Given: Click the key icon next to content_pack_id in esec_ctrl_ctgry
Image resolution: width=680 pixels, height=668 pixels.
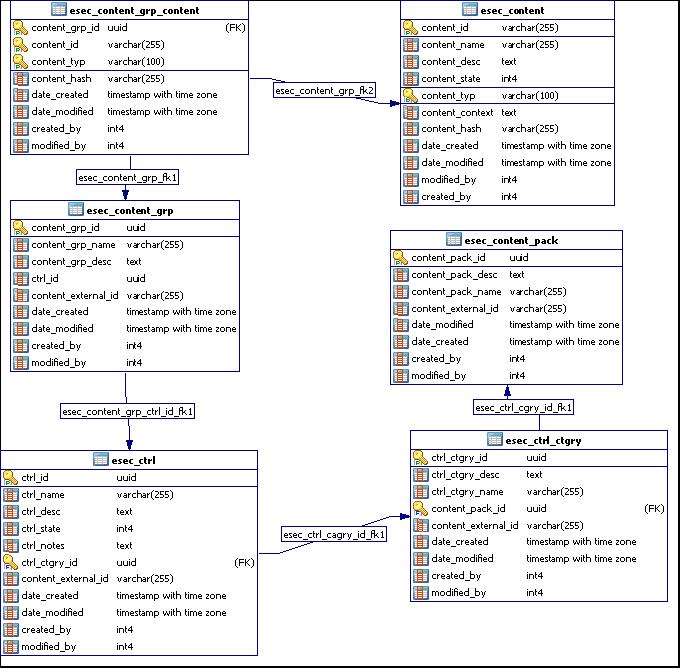Looking at the screenshot, I should click(421, 509).
